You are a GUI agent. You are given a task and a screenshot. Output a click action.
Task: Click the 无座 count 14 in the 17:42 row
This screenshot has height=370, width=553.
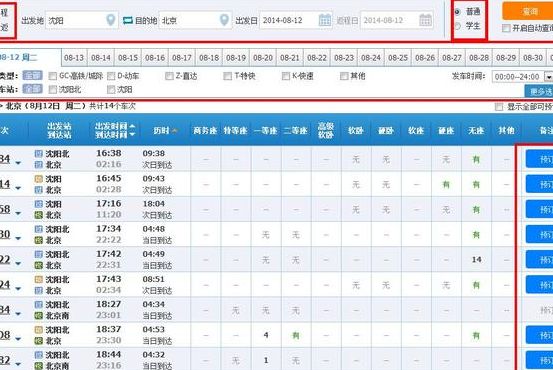[x=476, y=260]
